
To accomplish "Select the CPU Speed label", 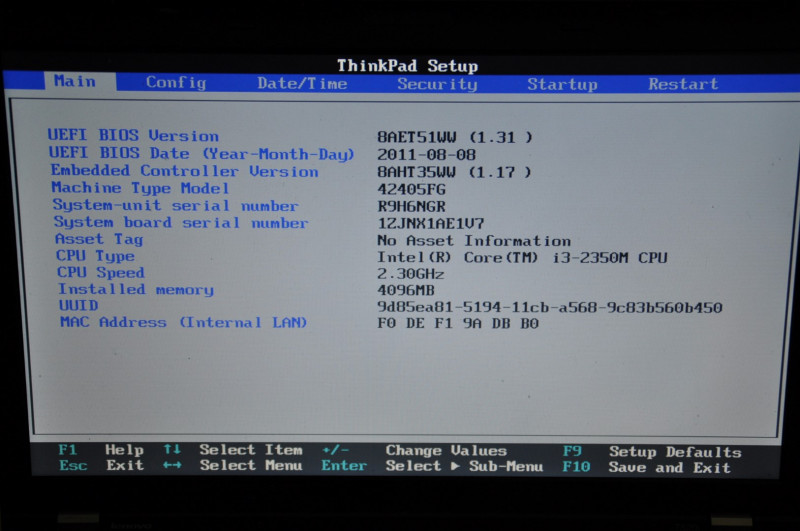I will (x=101, y=272).
